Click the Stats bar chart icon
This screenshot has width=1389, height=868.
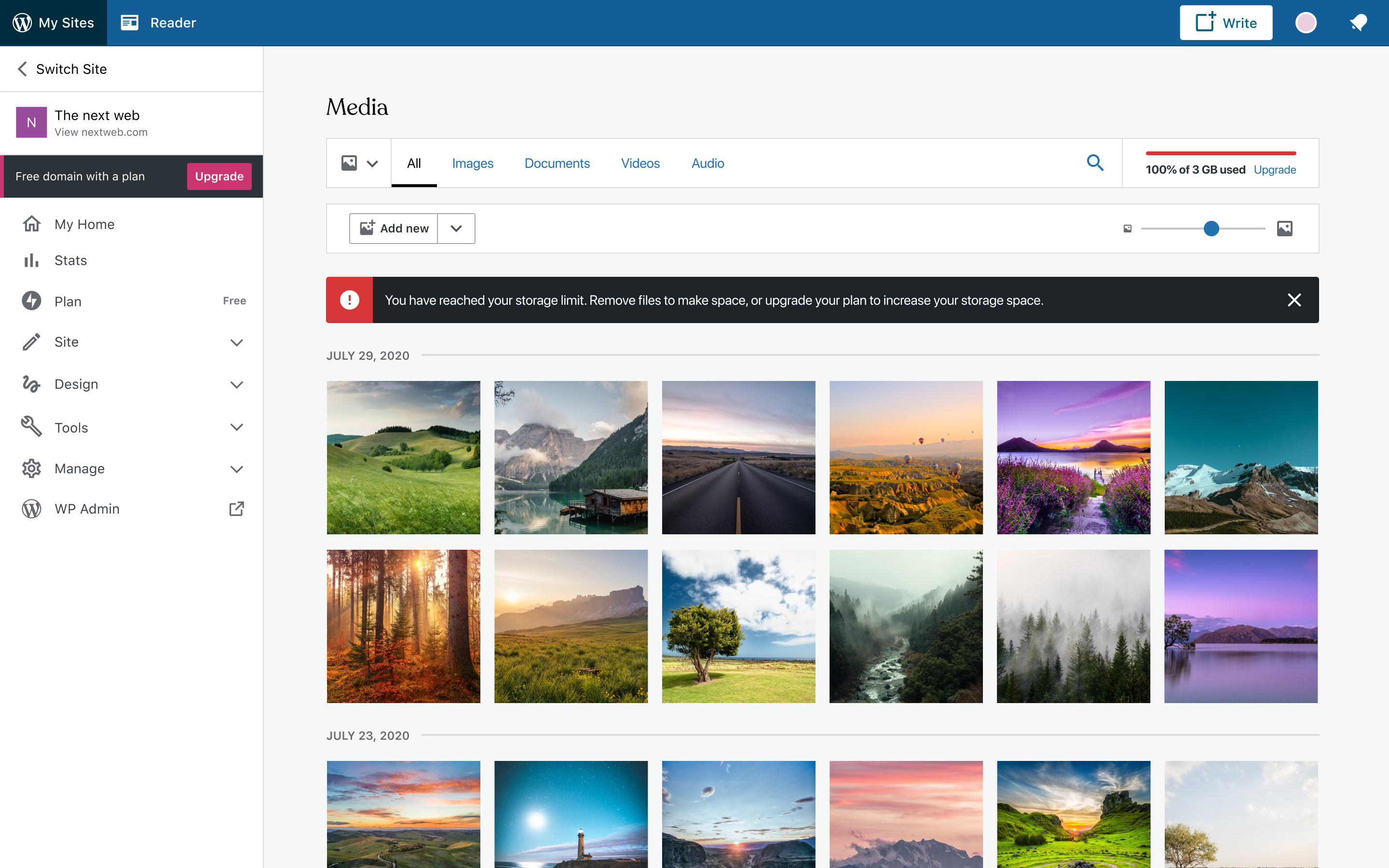[31, 260]
